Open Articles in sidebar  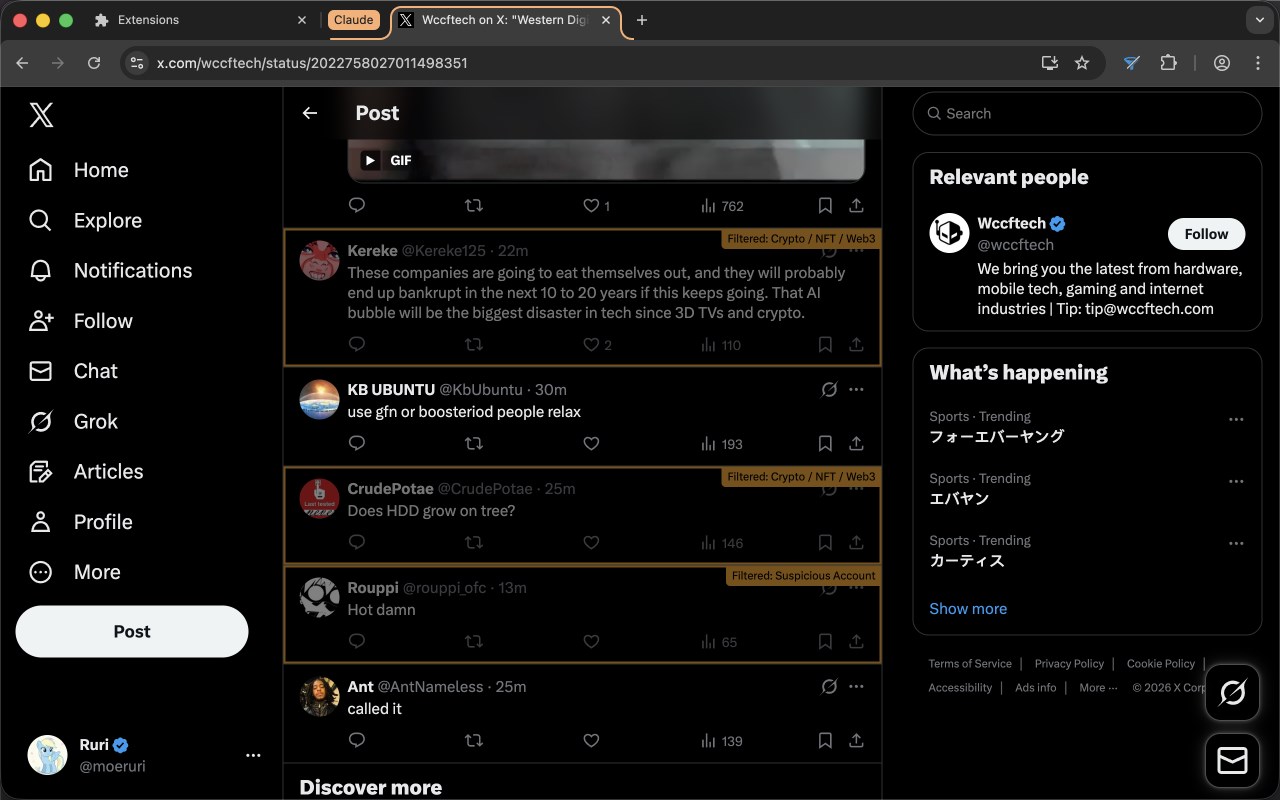pyautogui.click(x=86, y=471)
